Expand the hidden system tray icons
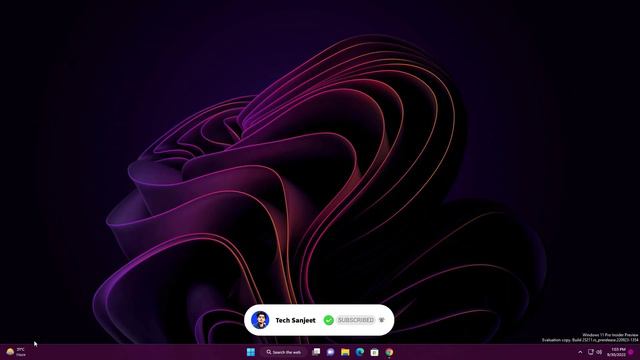 click(x=580, y=352)
